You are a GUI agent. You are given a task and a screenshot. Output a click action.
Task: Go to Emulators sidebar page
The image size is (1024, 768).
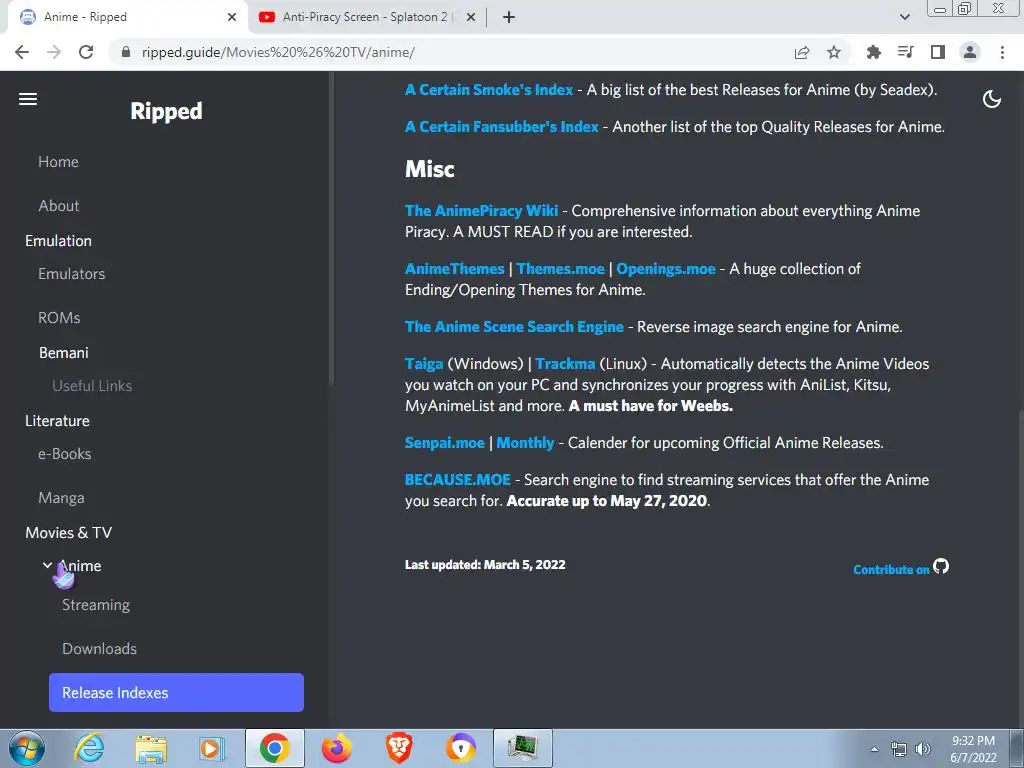pos(72,274)
